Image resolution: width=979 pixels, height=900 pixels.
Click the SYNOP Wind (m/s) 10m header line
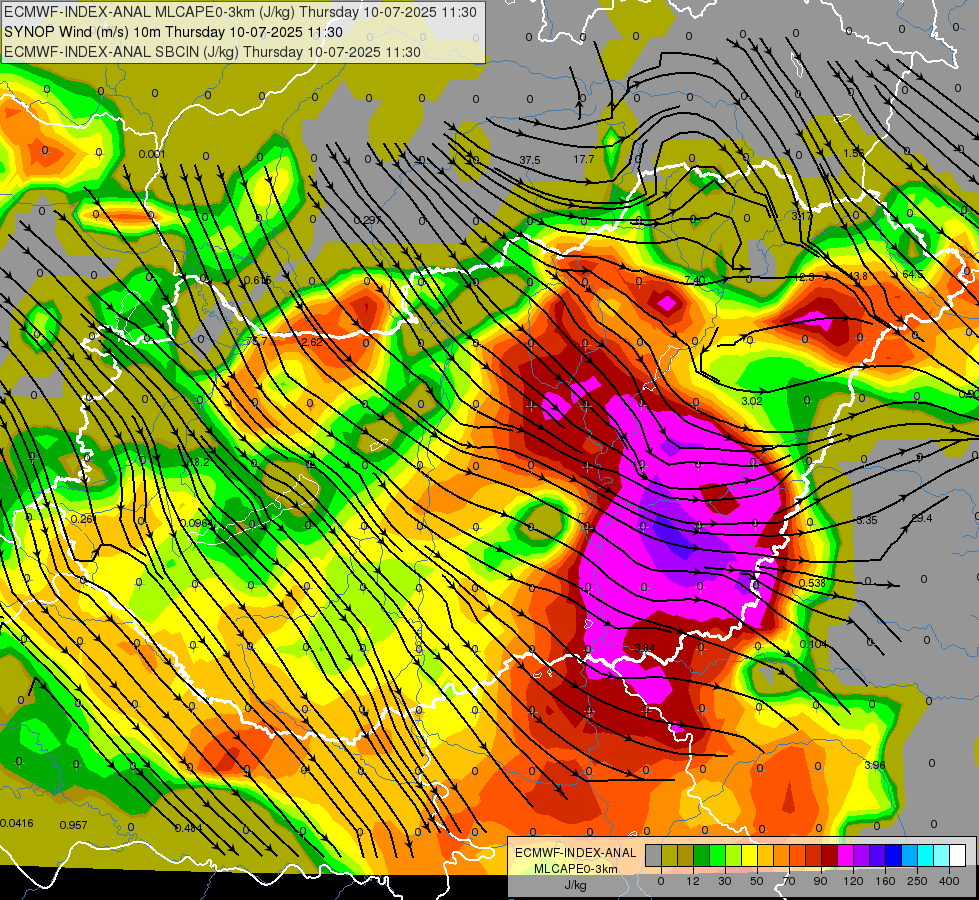tap(174, 32)
